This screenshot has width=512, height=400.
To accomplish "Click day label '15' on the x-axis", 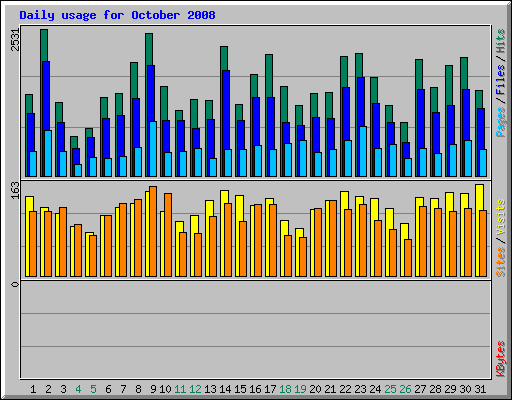I will click(240, 389).
